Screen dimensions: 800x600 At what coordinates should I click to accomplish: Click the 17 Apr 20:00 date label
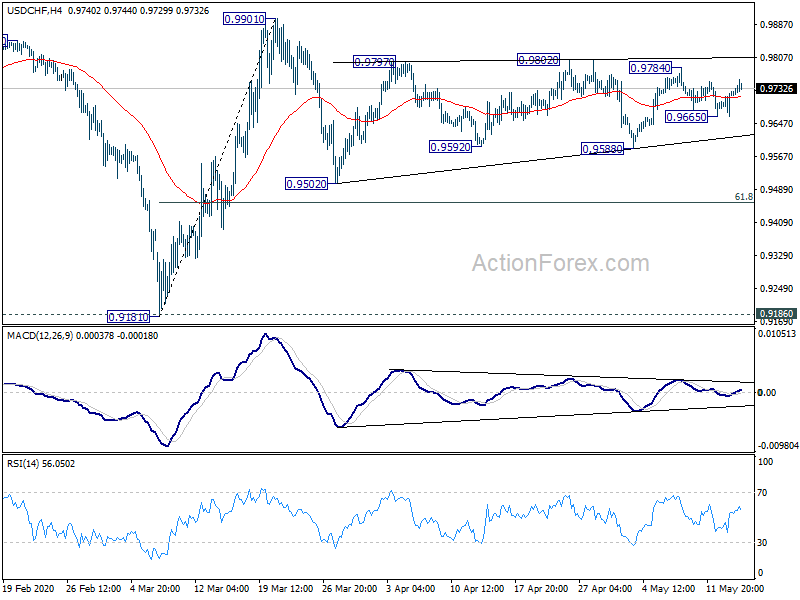(541, 588)
